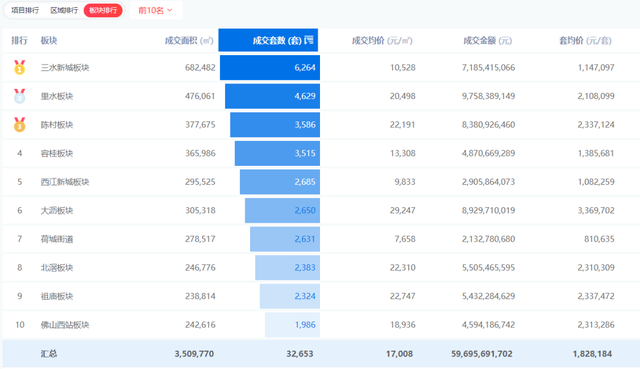Click the 汇总 summary row label
Image resolution: width=640 pixels, height=369 pixels.
point(49,353)
